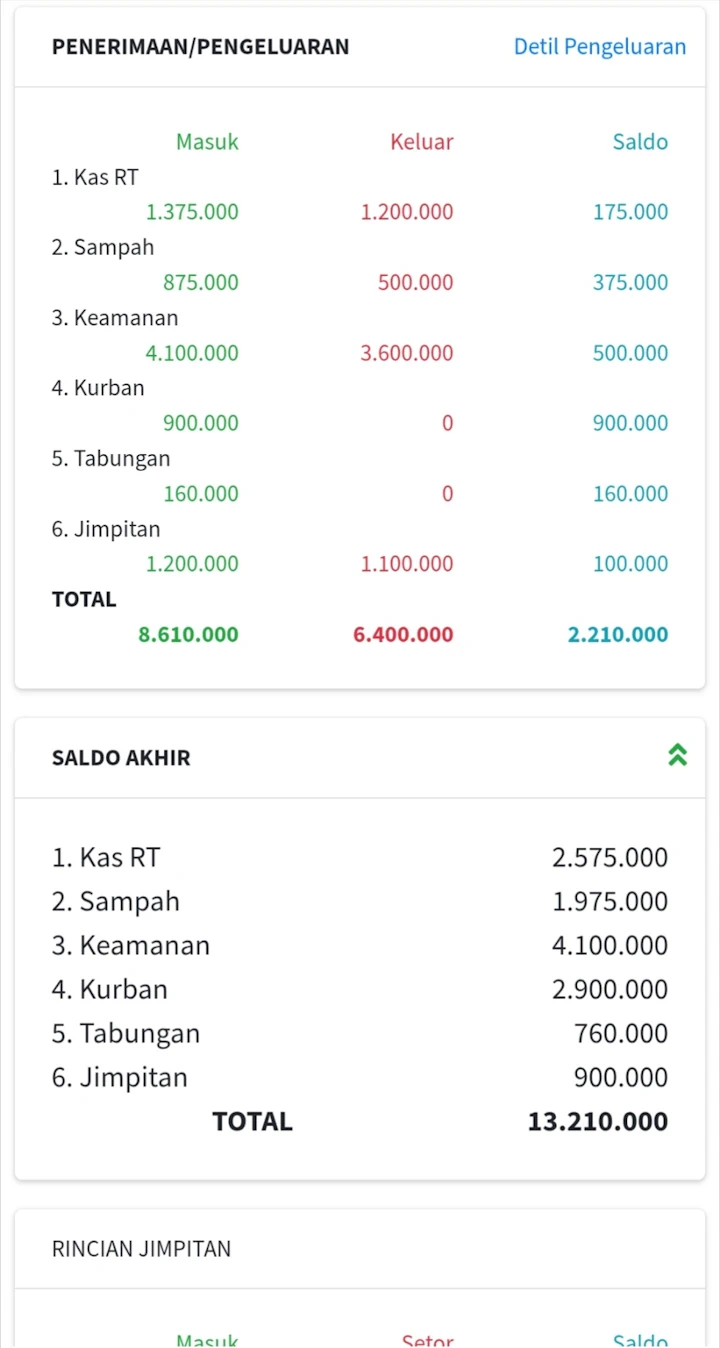720x1348 pixels.
Task: Collapse the Saldo Akhir section with the double chevron
Action: pyautogui.click(x=677, y=756)
